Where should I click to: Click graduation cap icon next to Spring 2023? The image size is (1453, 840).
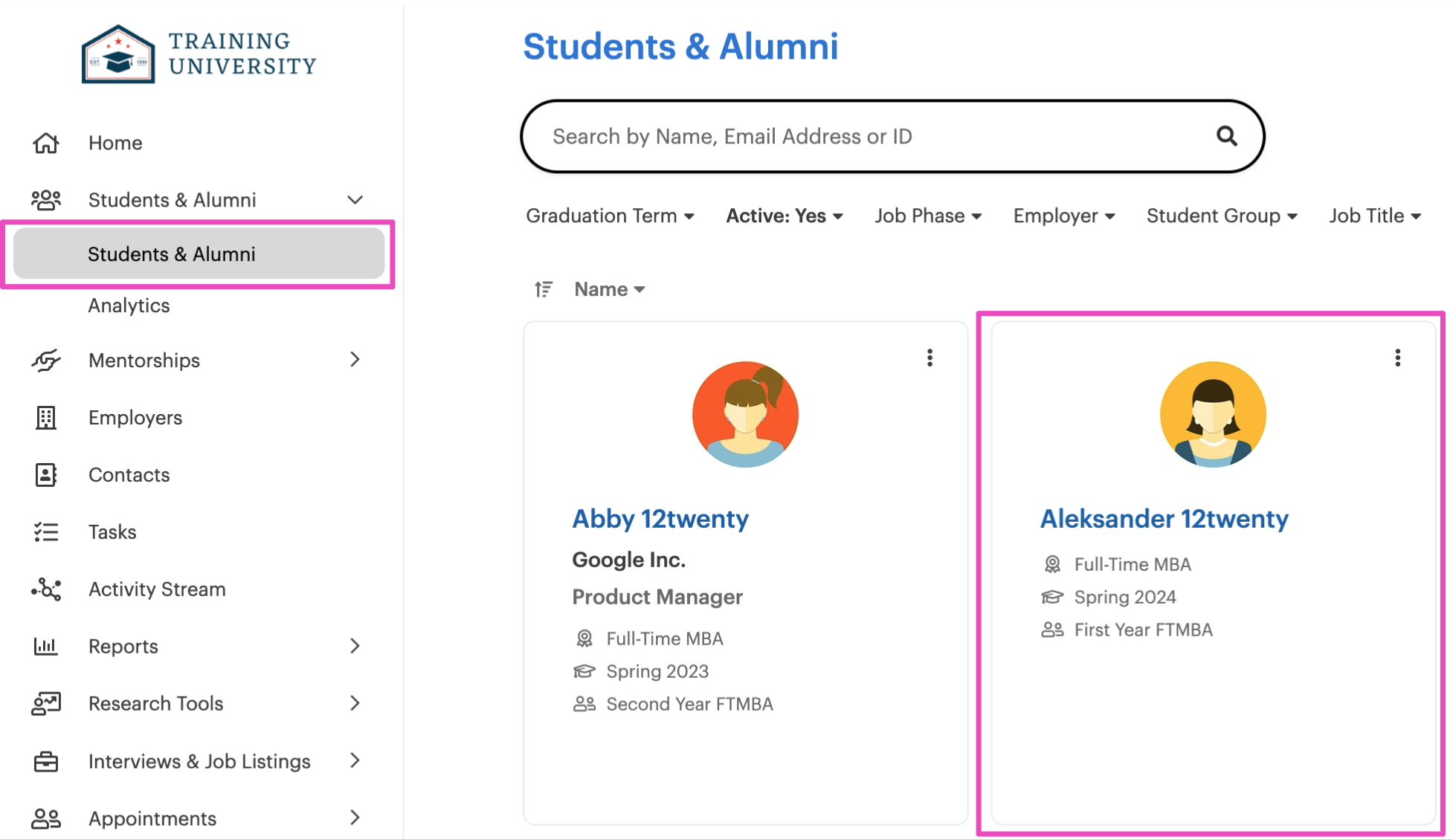click(x=584, y=671)
